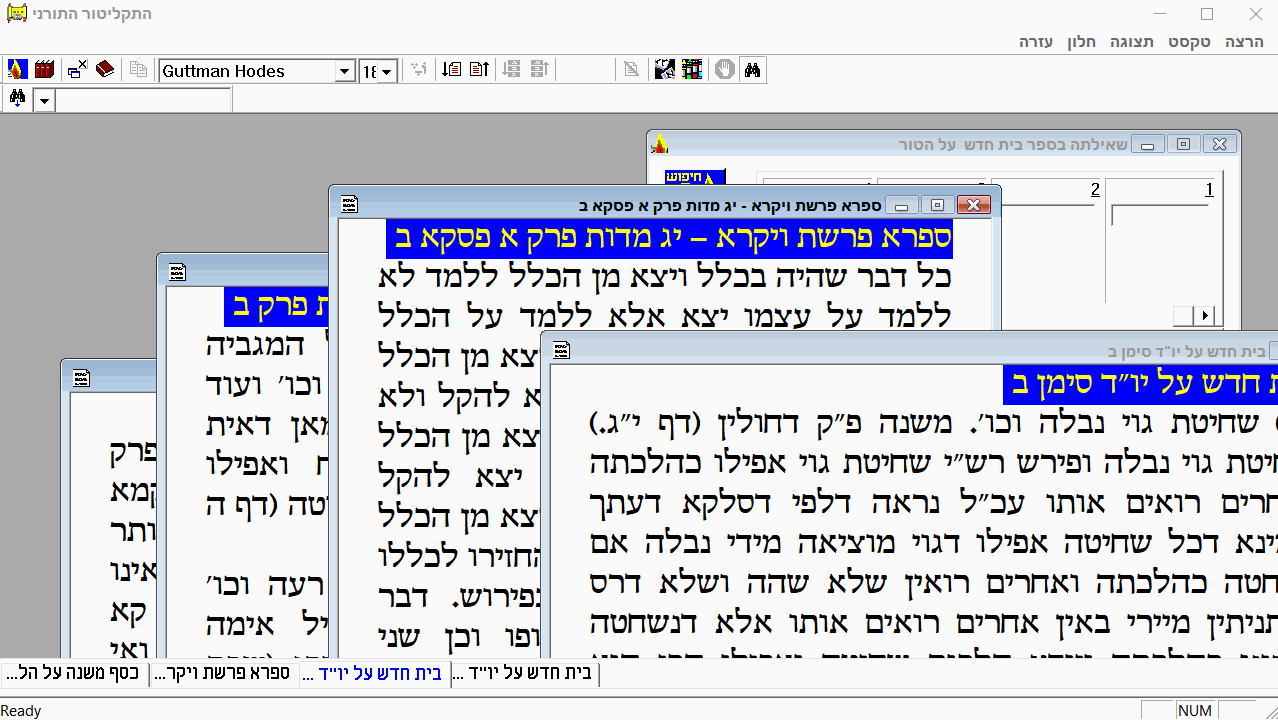Viewport: 1278px width, 720px height.
Task: Open the Guttman Hodes font dropdown
Action: (345, 71)
